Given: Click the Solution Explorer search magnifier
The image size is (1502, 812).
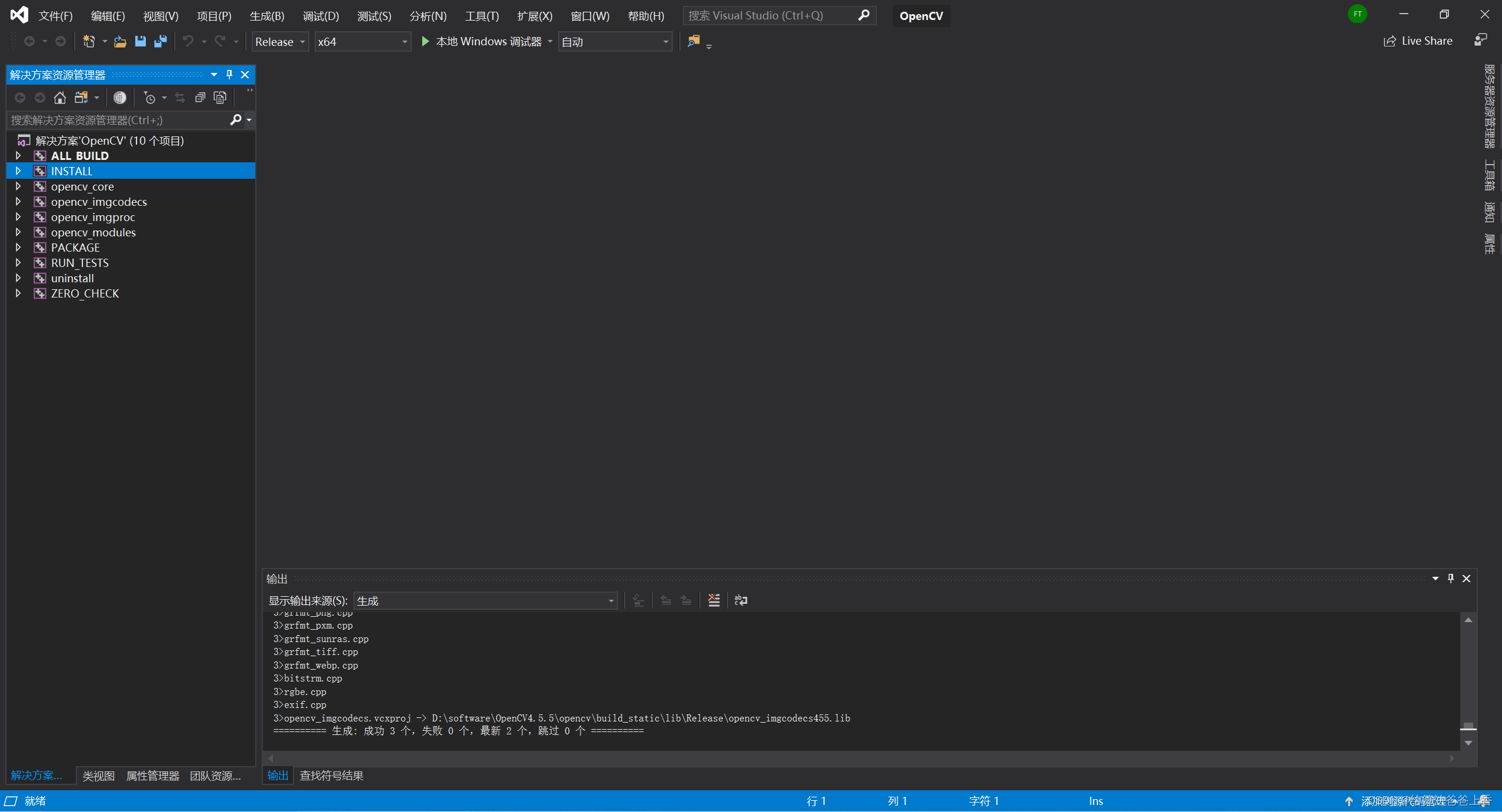Looking at the screenshot, I should pos(235,120).
